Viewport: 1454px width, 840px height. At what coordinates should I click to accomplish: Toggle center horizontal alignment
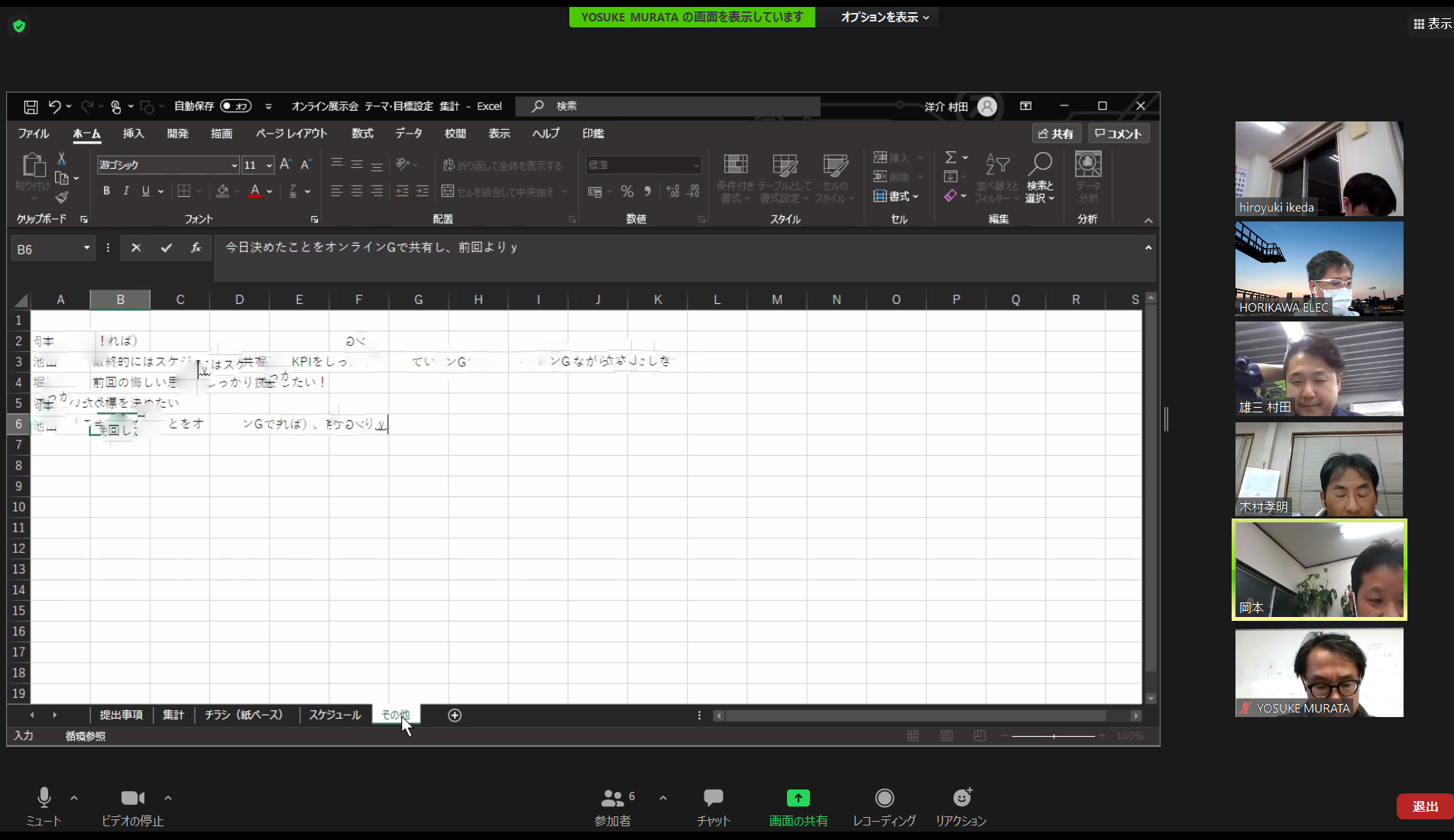click(357, 191)
